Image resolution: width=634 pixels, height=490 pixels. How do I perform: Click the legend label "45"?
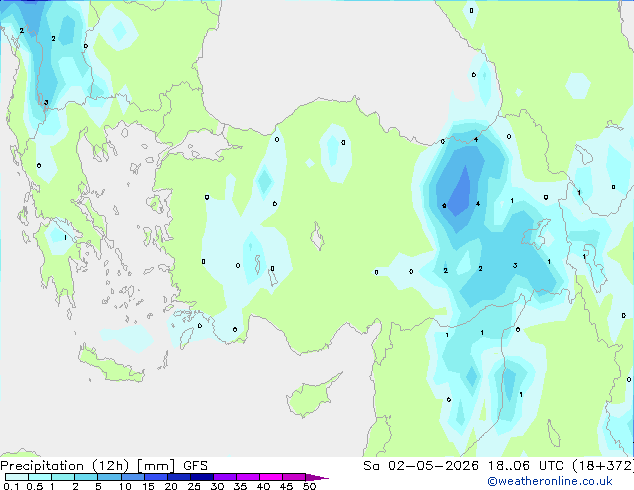286,486
